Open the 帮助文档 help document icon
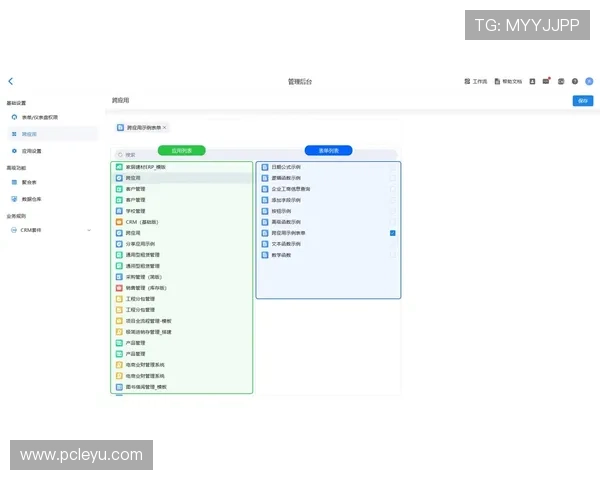This screenshot has height=480, width=600. point(497,81)
